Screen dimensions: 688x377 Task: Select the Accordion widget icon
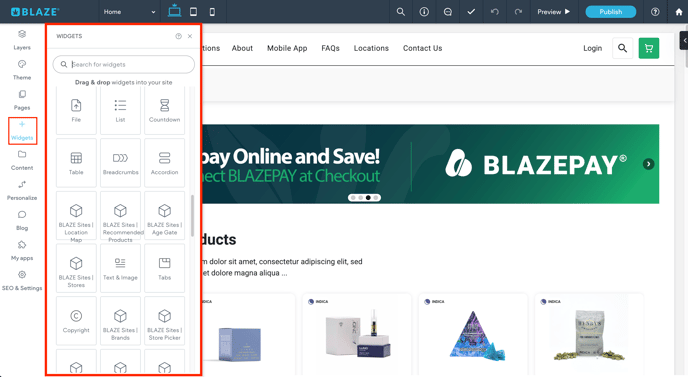[x=164, y=158]
